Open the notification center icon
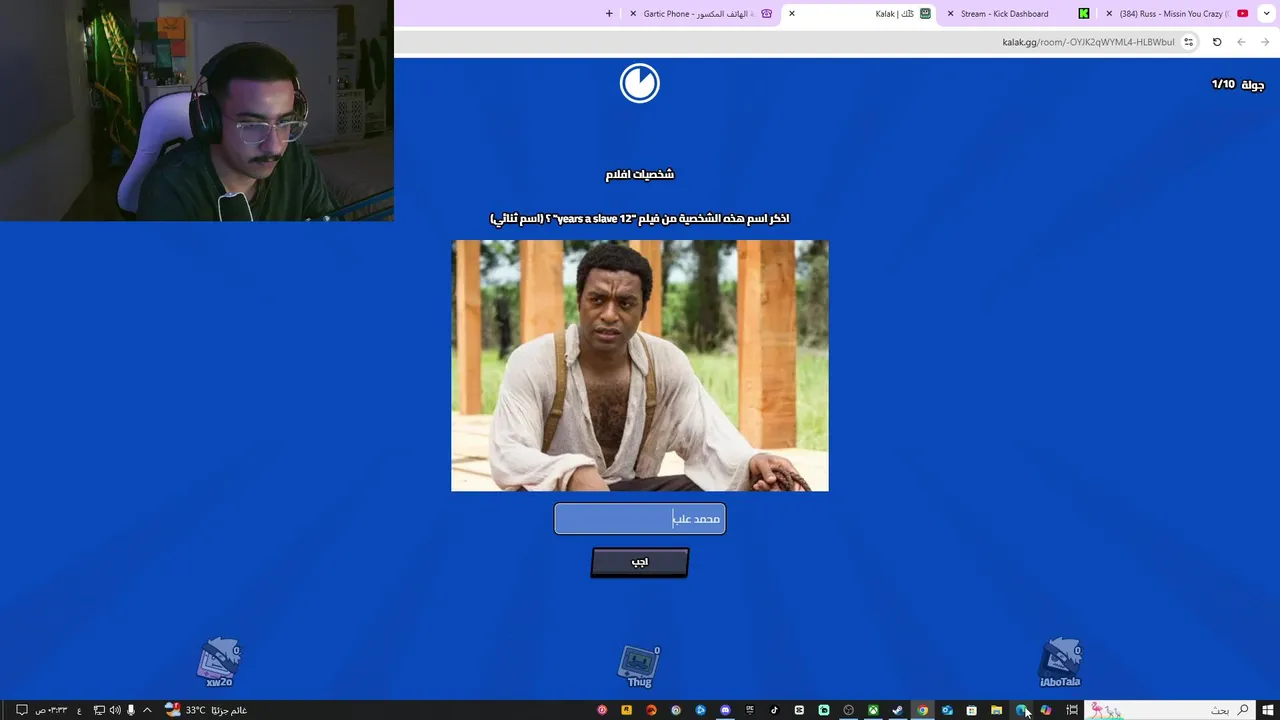The height and width of the screenshot is (720, 1280). click(x=21, y=710)
